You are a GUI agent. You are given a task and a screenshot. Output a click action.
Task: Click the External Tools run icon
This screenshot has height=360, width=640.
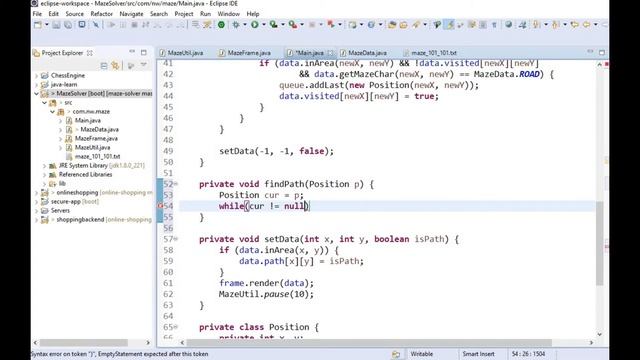293,25
